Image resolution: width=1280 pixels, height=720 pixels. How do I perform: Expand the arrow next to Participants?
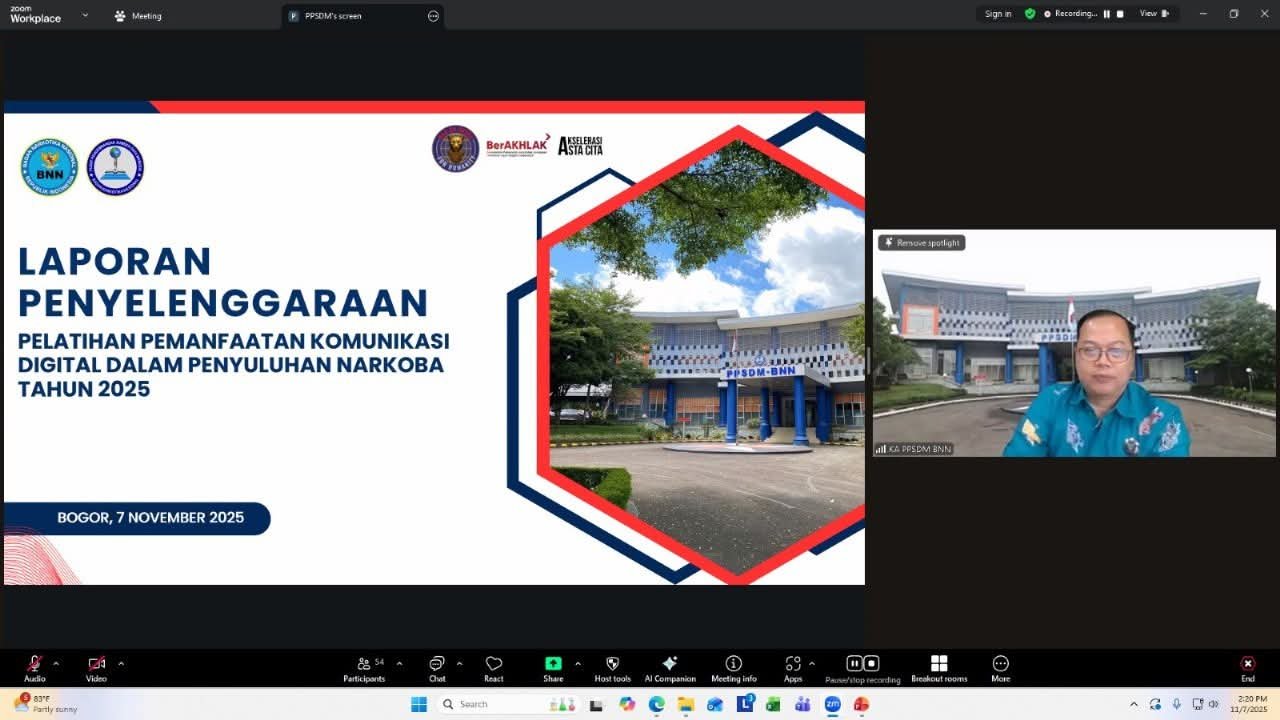[x=399, y=663]
